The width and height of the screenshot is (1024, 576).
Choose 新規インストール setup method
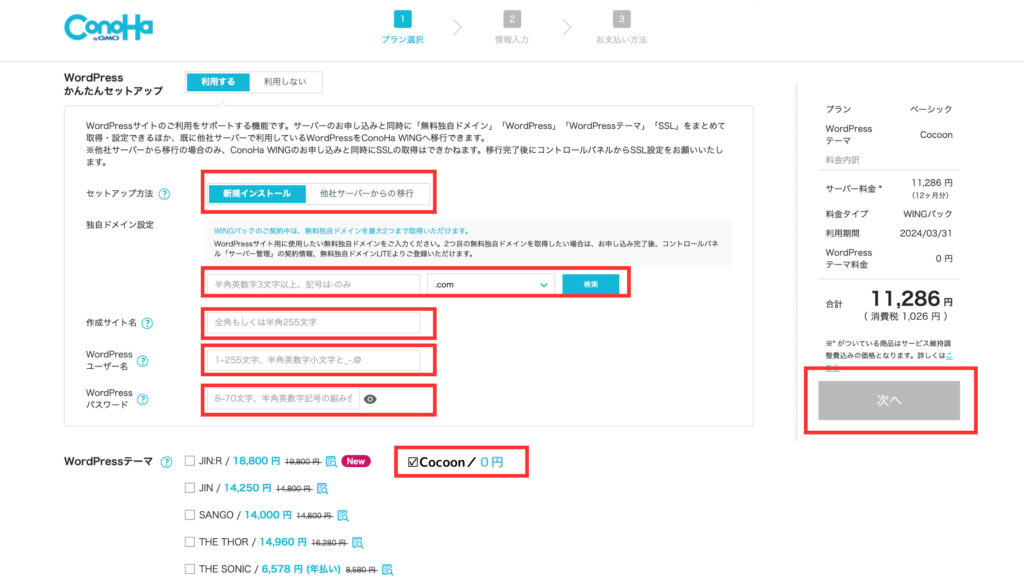257,193
